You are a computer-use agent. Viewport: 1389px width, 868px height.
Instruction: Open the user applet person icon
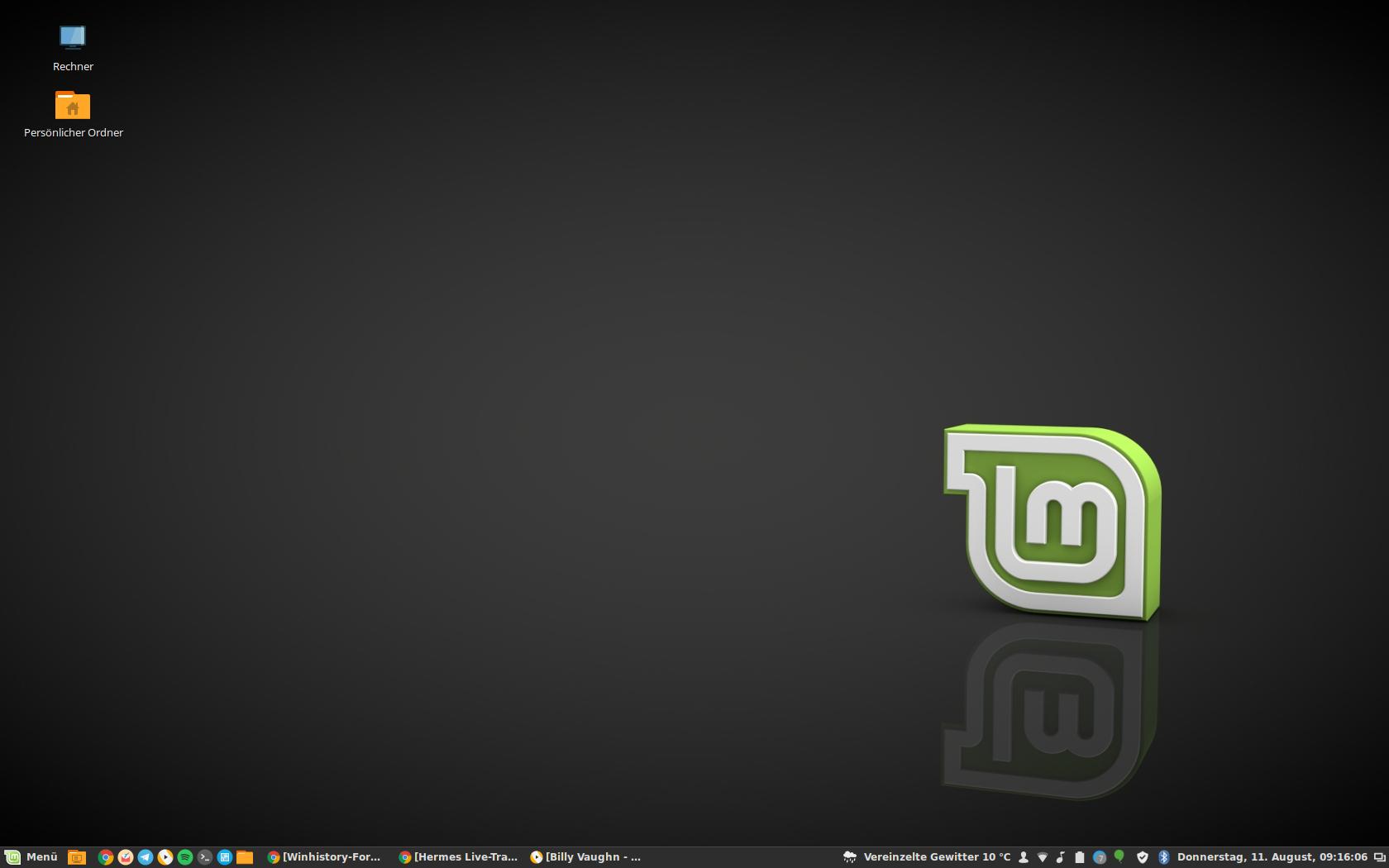click(1024, 857)
